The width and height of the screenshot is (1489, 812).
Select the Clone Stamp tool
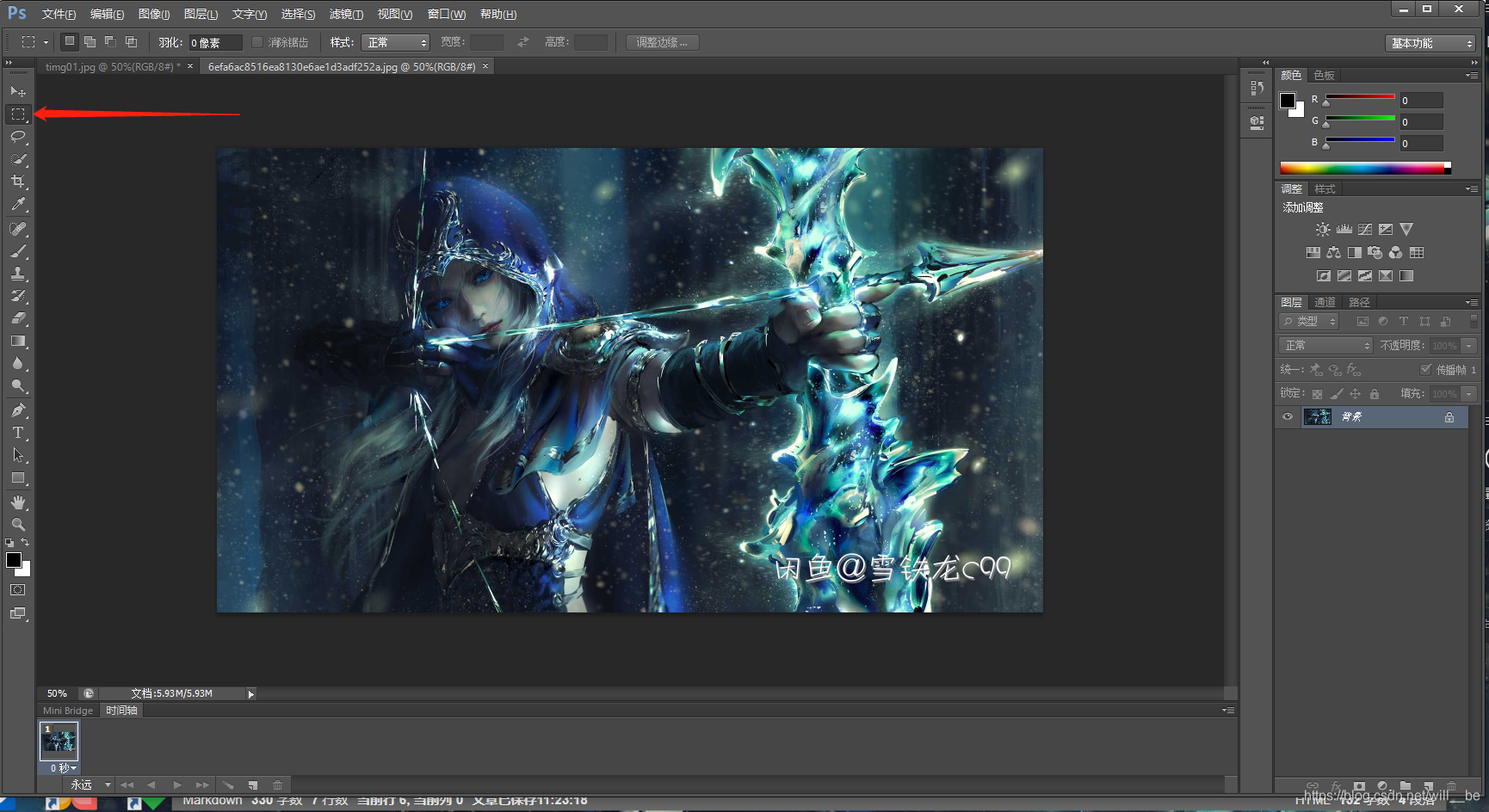(x=18, y=274)
